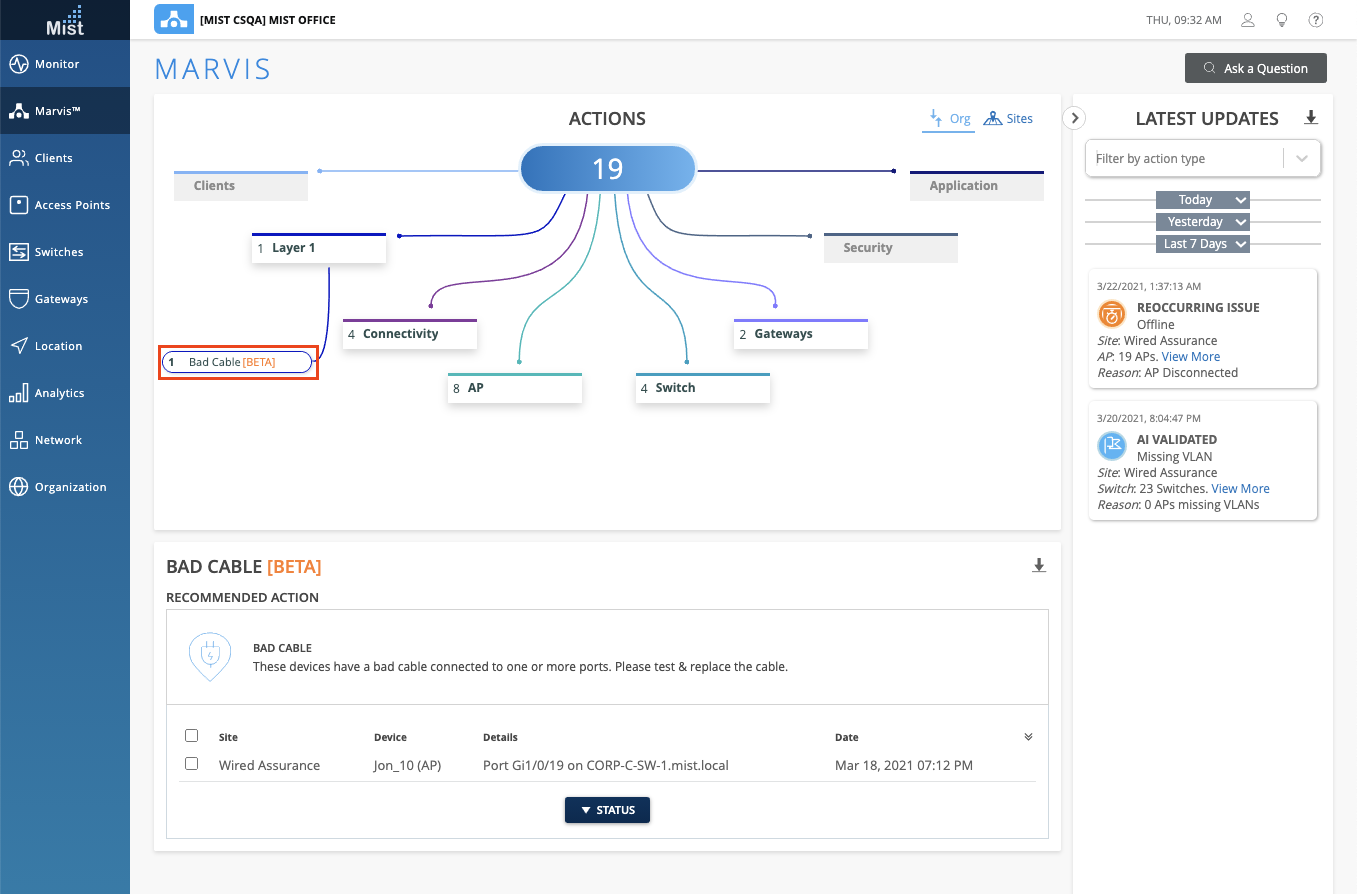The height and width of the screenshot is (894, 1357).
Task: Click the Reoccurring Issue orange icon
Action: 1112,314
